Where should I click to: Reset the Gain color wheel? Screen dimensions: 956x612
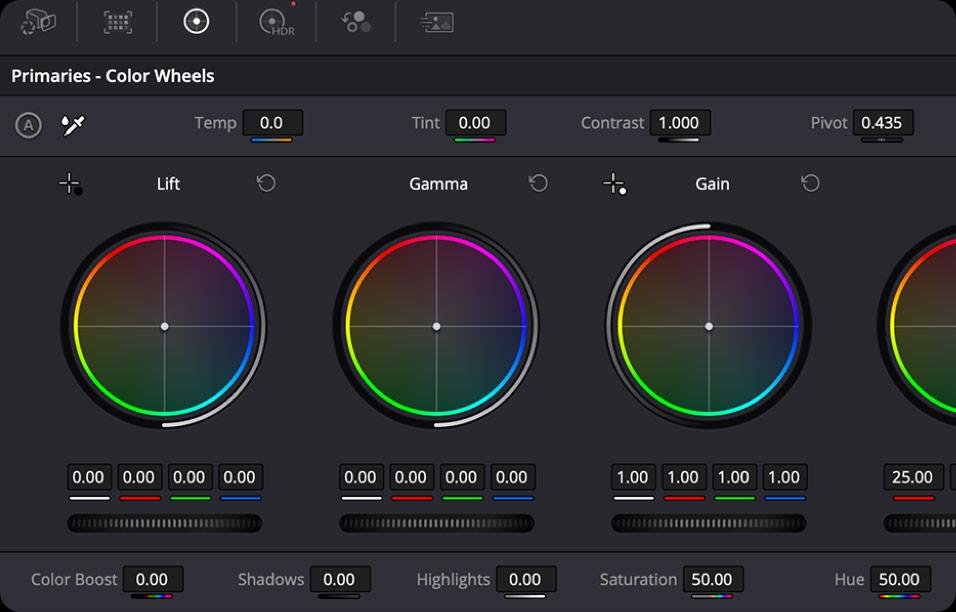[x=810, y=183]
